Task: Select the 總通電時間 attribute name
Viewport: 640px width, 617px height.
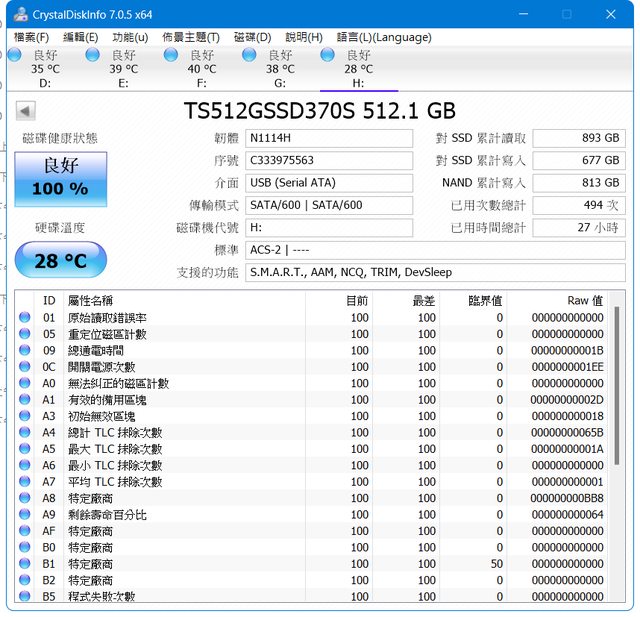Action: (x=96, y=351)
